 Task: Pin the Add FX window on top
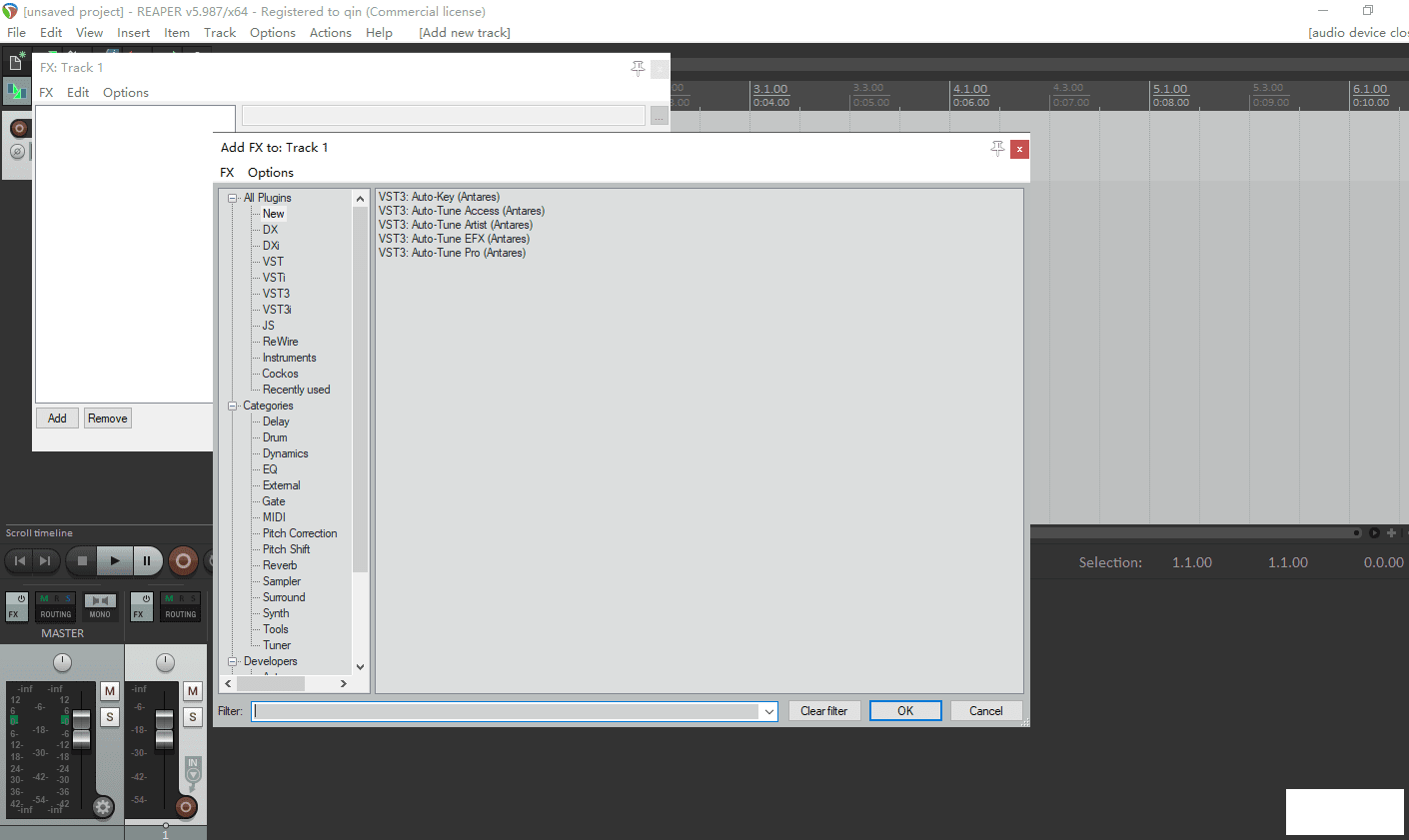pyautogui.click(x=997, y=149)
